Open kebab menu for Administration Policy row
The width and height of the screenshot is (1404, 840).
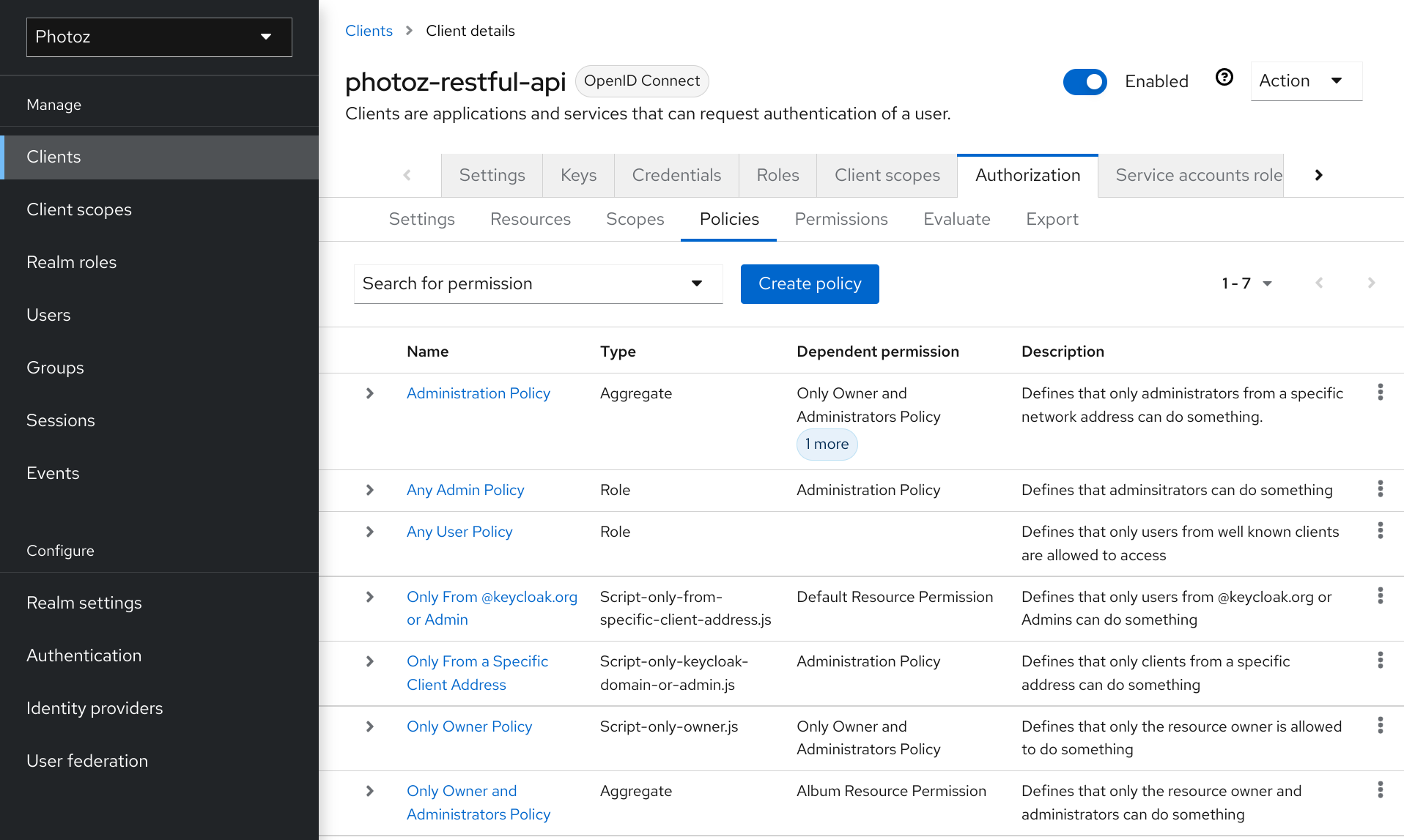[1380, 393]
